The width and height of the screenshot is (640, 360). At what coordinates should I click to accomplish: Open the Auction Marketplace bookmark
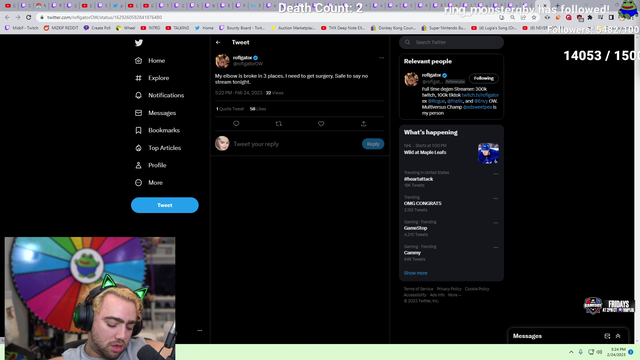pos(293,28)
